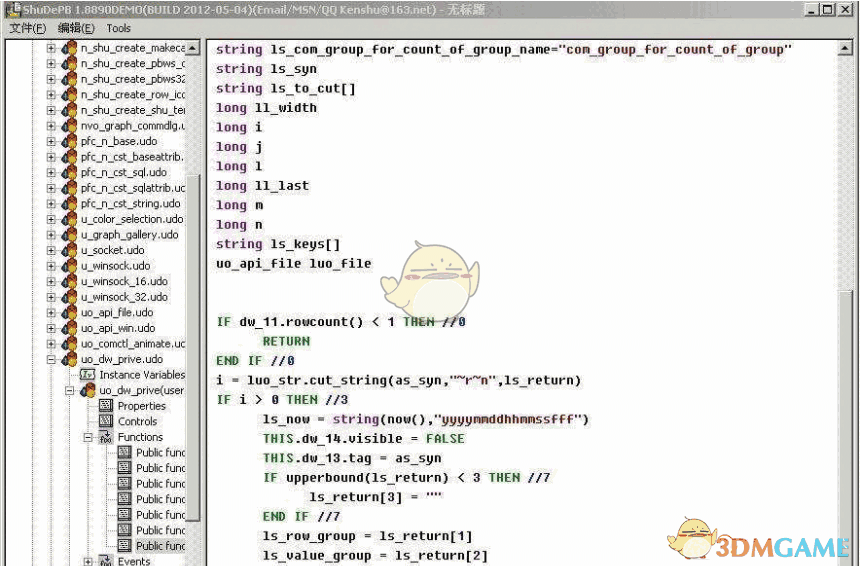Image resolution: width=860 pixels, height=566 pixels.
Task: Click the pfc_n_base.udo object icon
Action: click(x=68, y=141)
